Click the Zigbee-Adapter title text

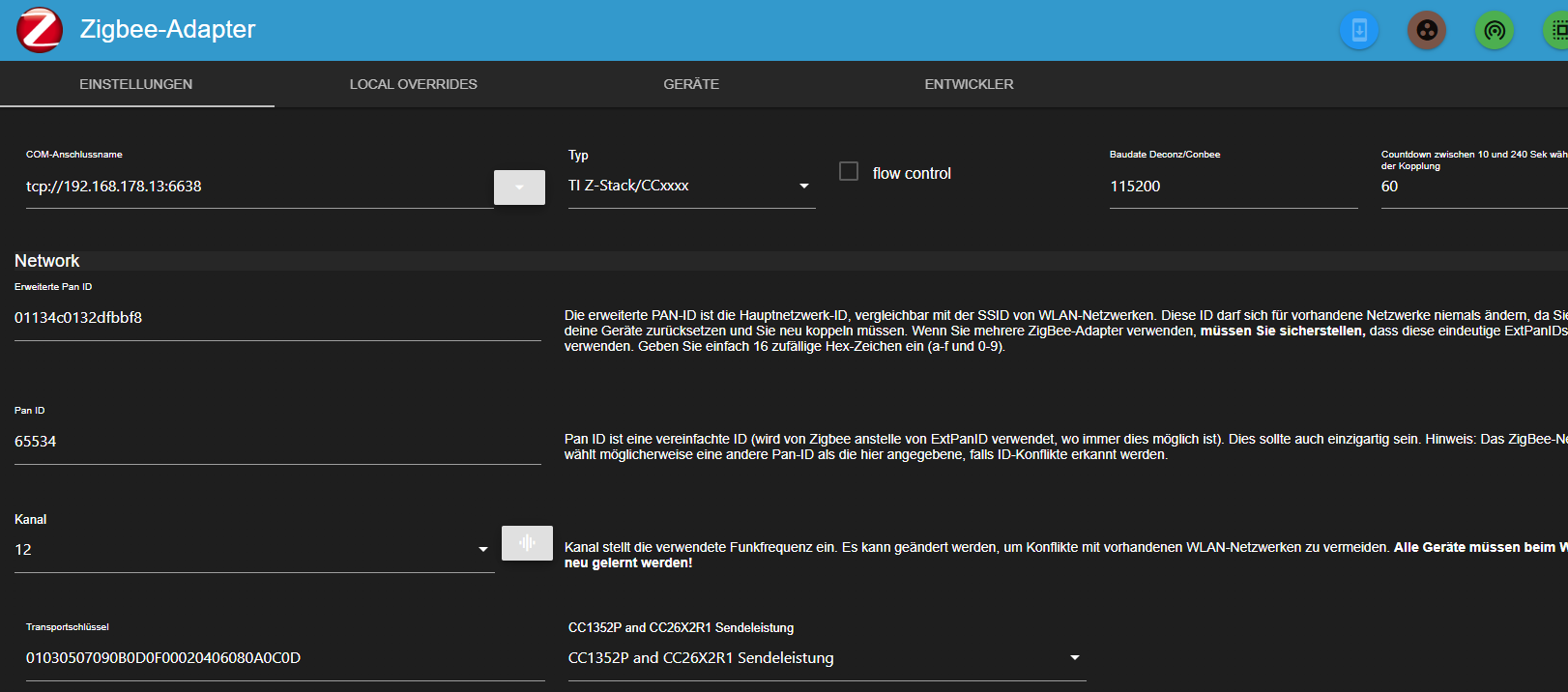[x=167, y=29]
